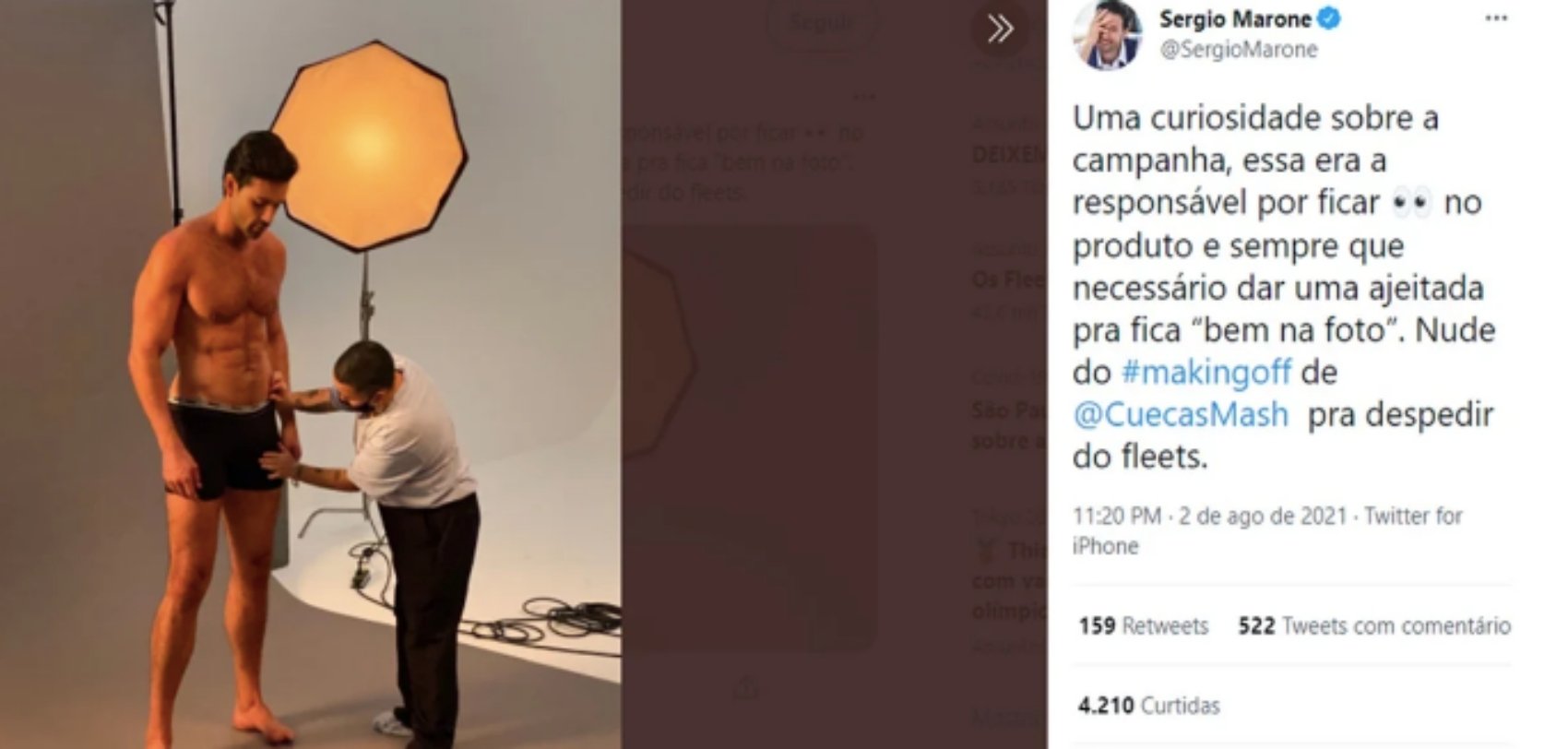Open the @SergioMarone handle link
The width and height of the screenshot is (1568, 749).
click(x=1238, y=50)
